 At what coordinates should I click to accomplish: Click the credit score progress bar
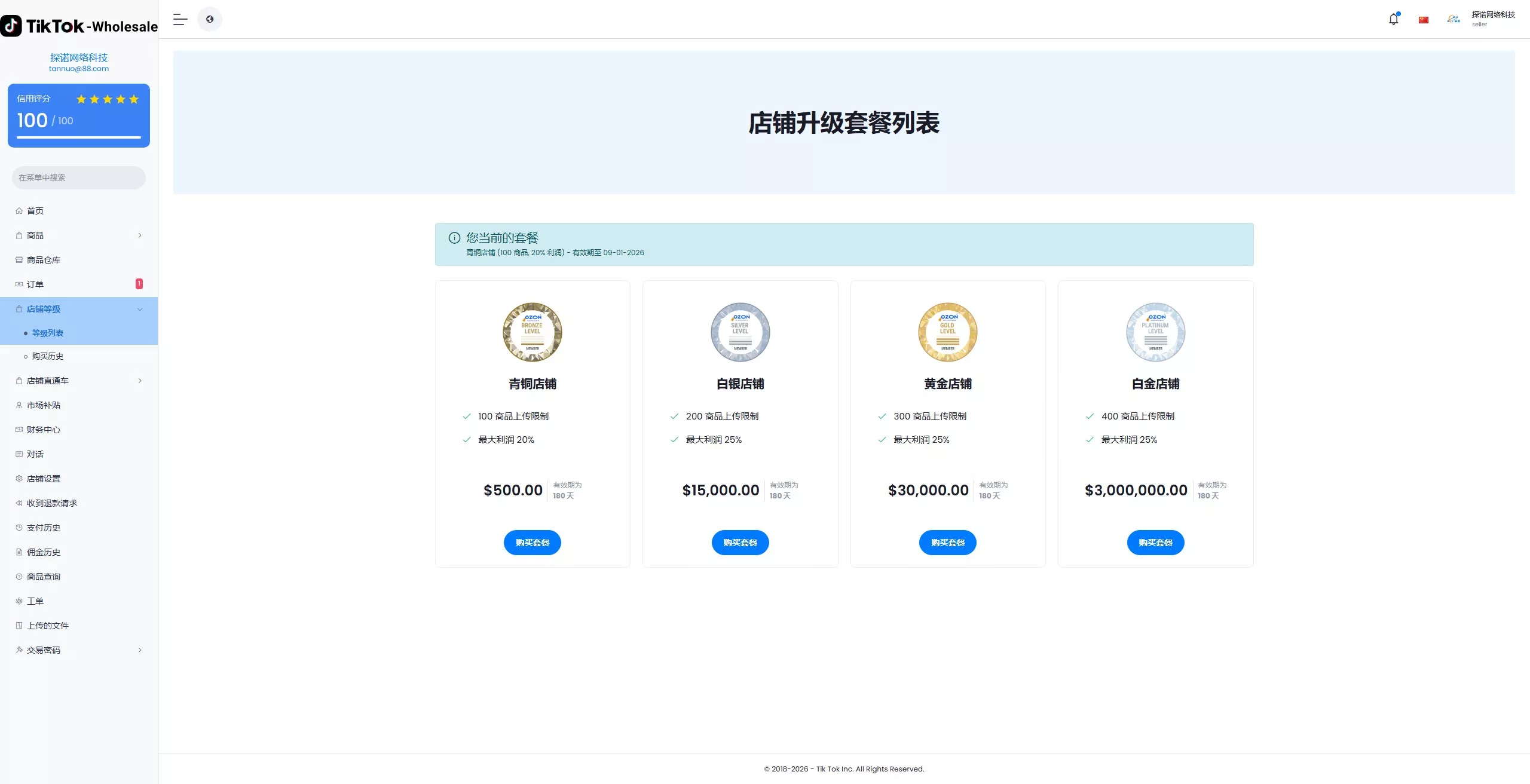click(x=79, y=137)
